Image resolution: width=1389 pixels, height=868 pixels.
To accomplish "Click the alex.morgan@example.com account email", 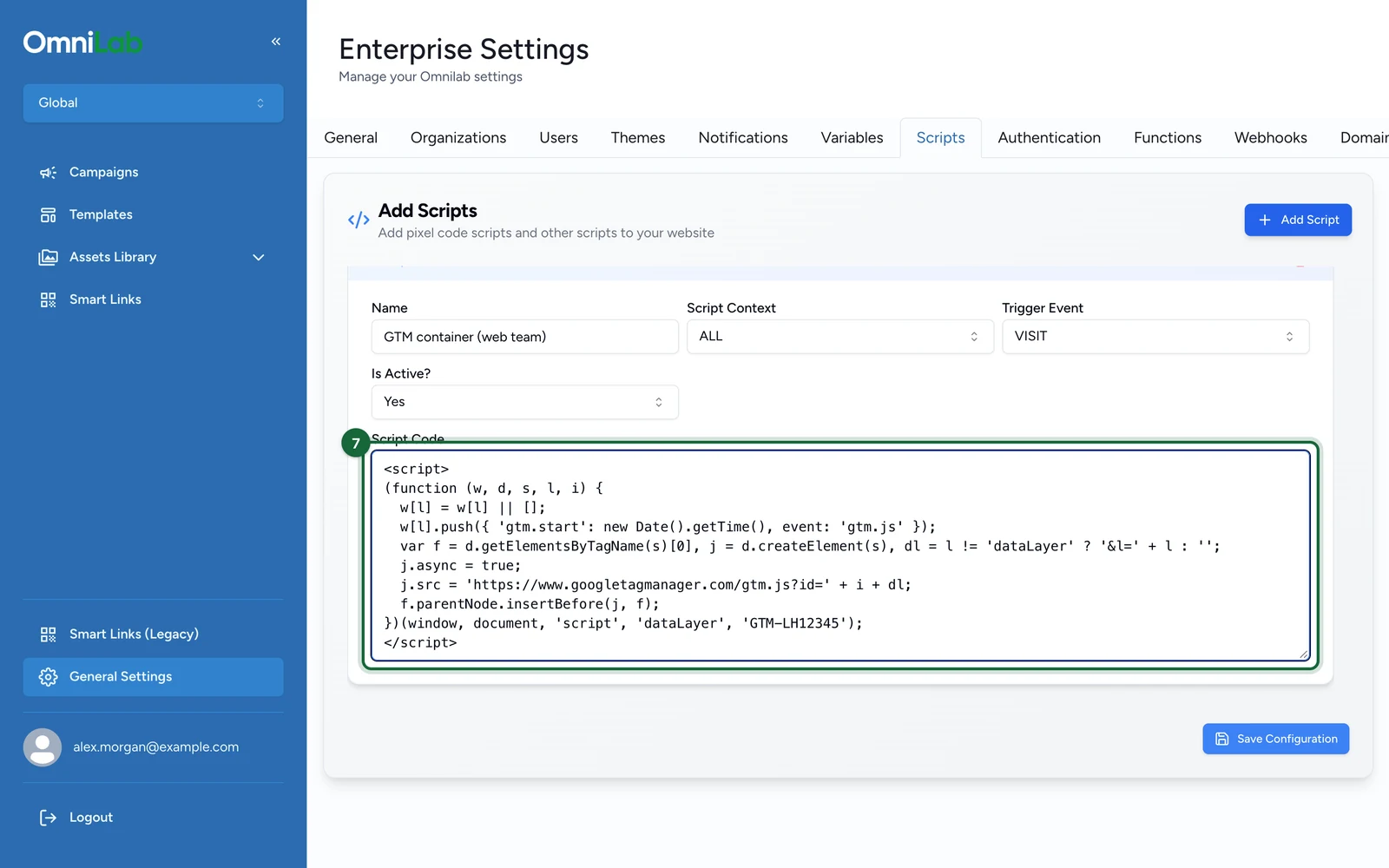I will point(155,747).
